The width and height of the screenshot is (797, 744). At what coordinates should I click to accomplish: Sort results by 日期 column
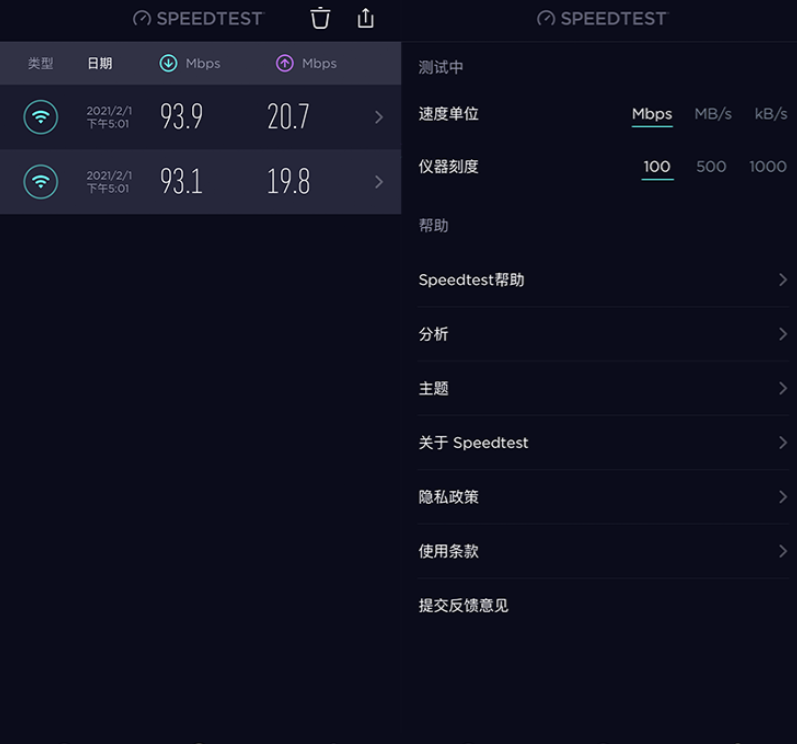pos(100,64)
